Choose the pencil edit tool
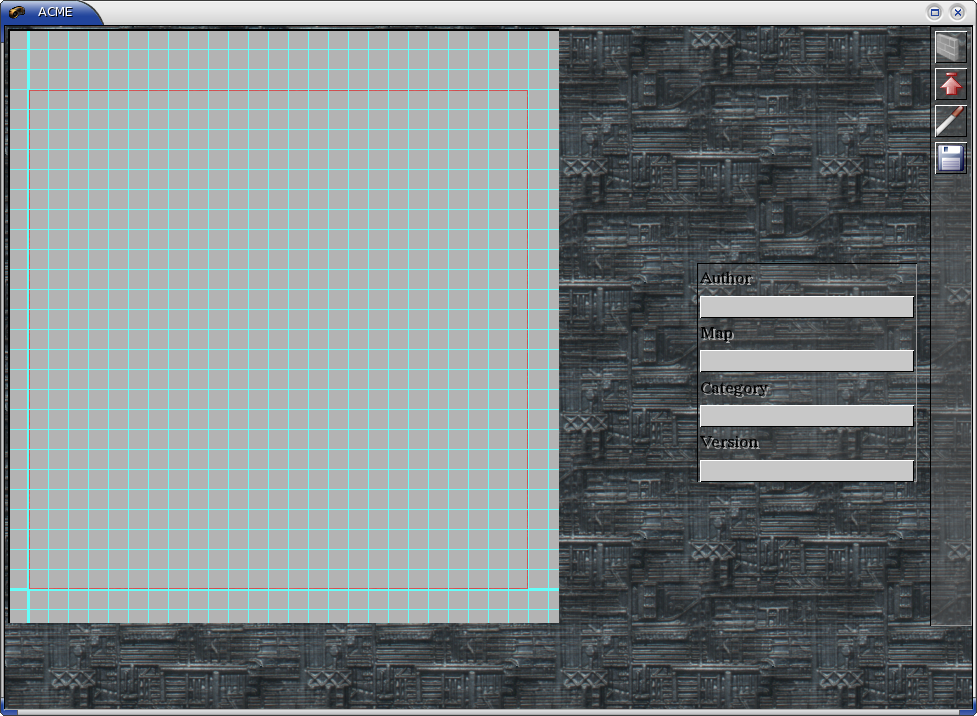The height and width of the screenshot is (716, 977). click(x=950, y=121)
